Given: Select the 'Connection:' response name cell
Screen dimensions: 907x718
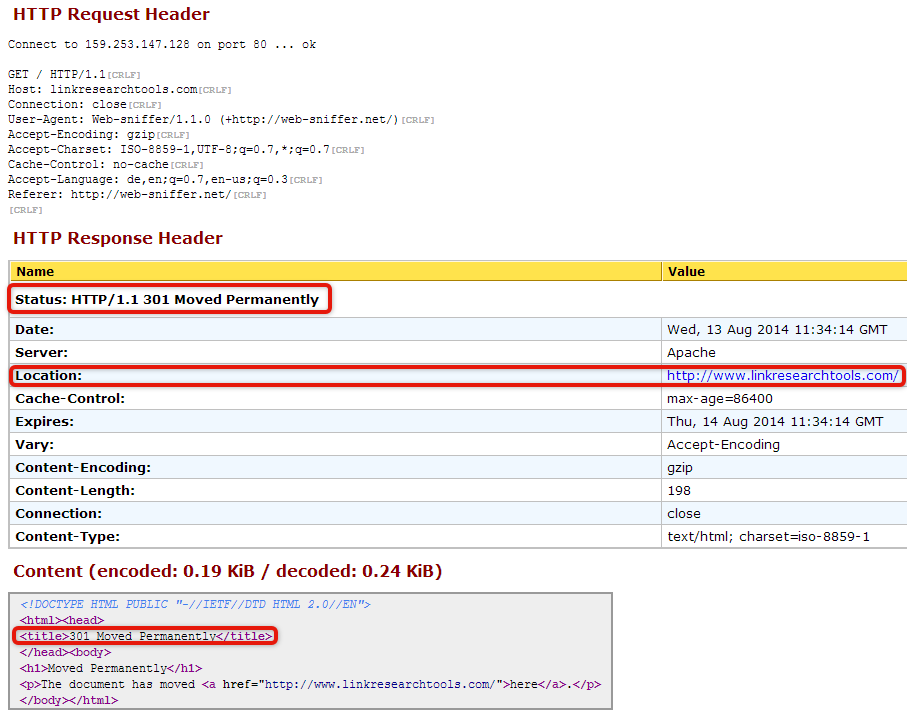Looking at the screenshot, I should (335, 513).
